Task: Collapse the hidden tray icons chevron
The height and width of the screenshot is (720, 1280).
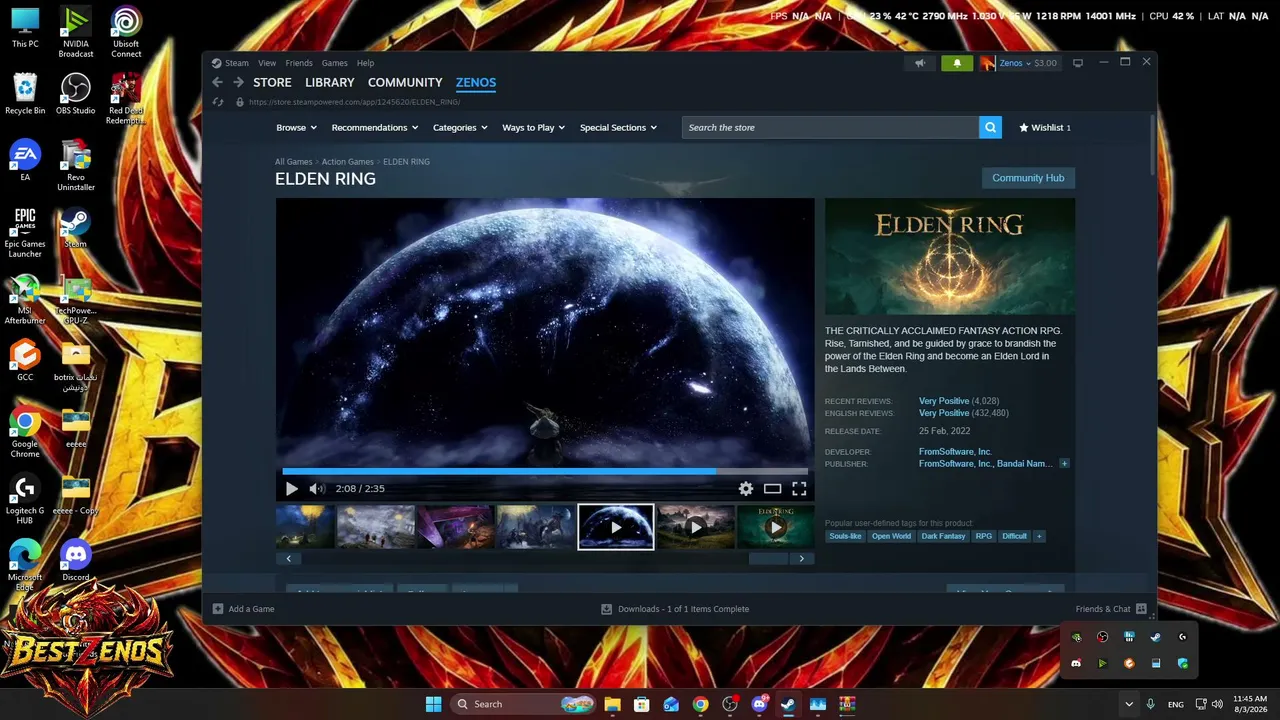Action: click(1129, 704)
